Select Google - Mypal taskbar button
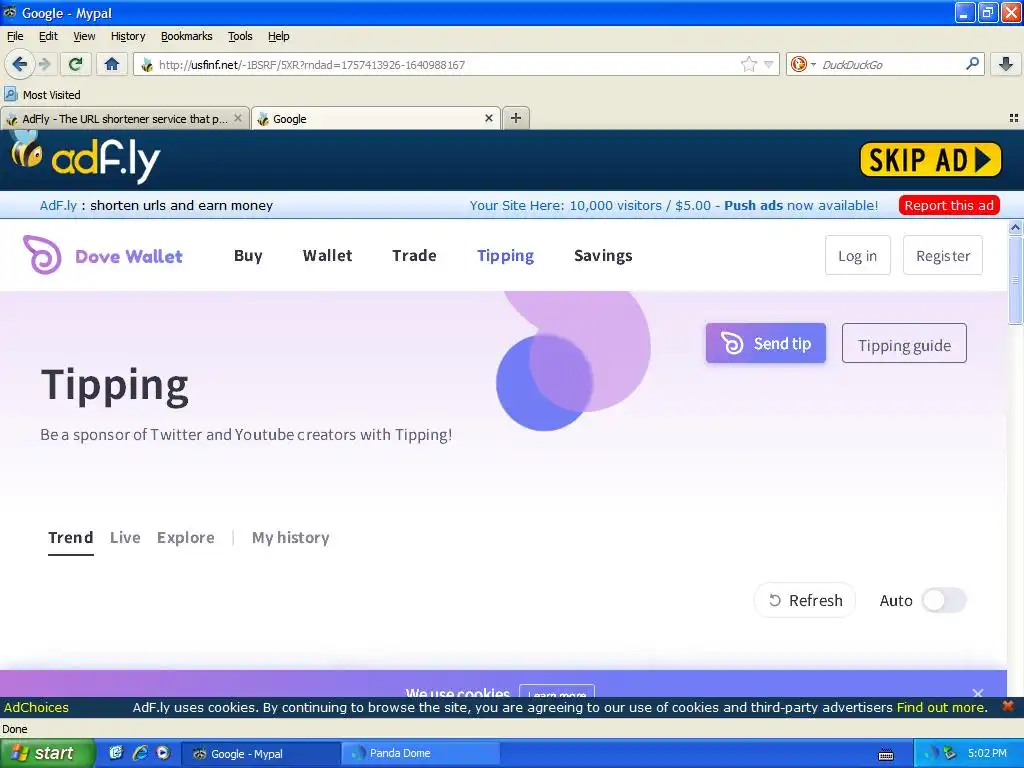This screenshot has width=1024, height=768. click(x=261, y=753)
